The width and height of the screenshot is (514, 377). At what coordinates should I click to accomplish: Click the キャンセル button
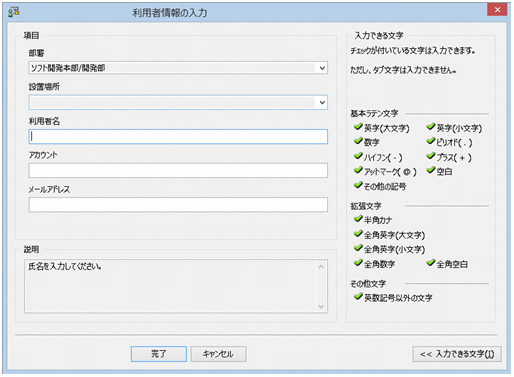[x=218, y=354]
